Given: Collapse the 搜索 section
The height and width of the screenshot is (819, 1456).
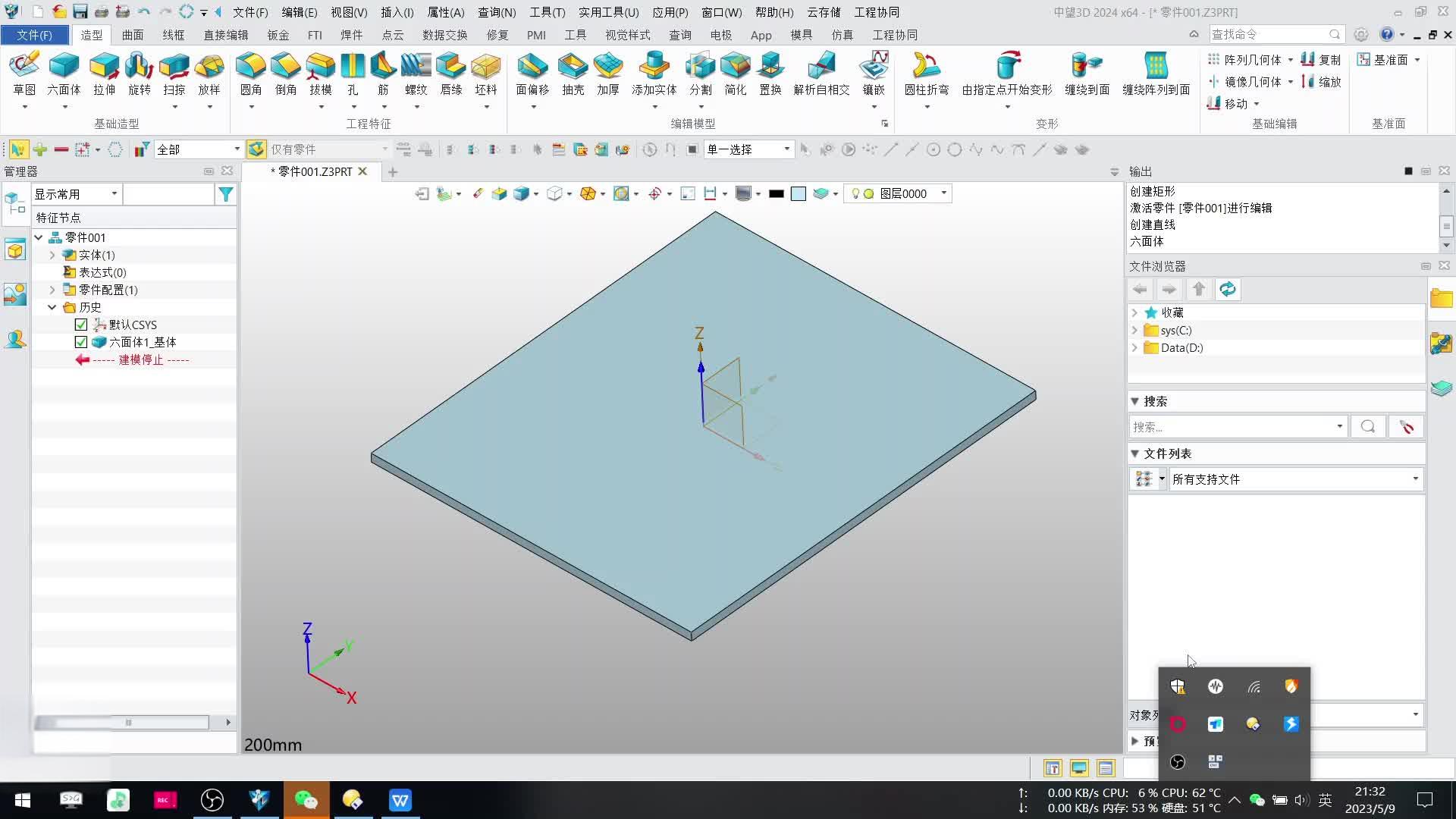Looking at the screenshot, I should pyautogui.click(x=1135, y=401).
